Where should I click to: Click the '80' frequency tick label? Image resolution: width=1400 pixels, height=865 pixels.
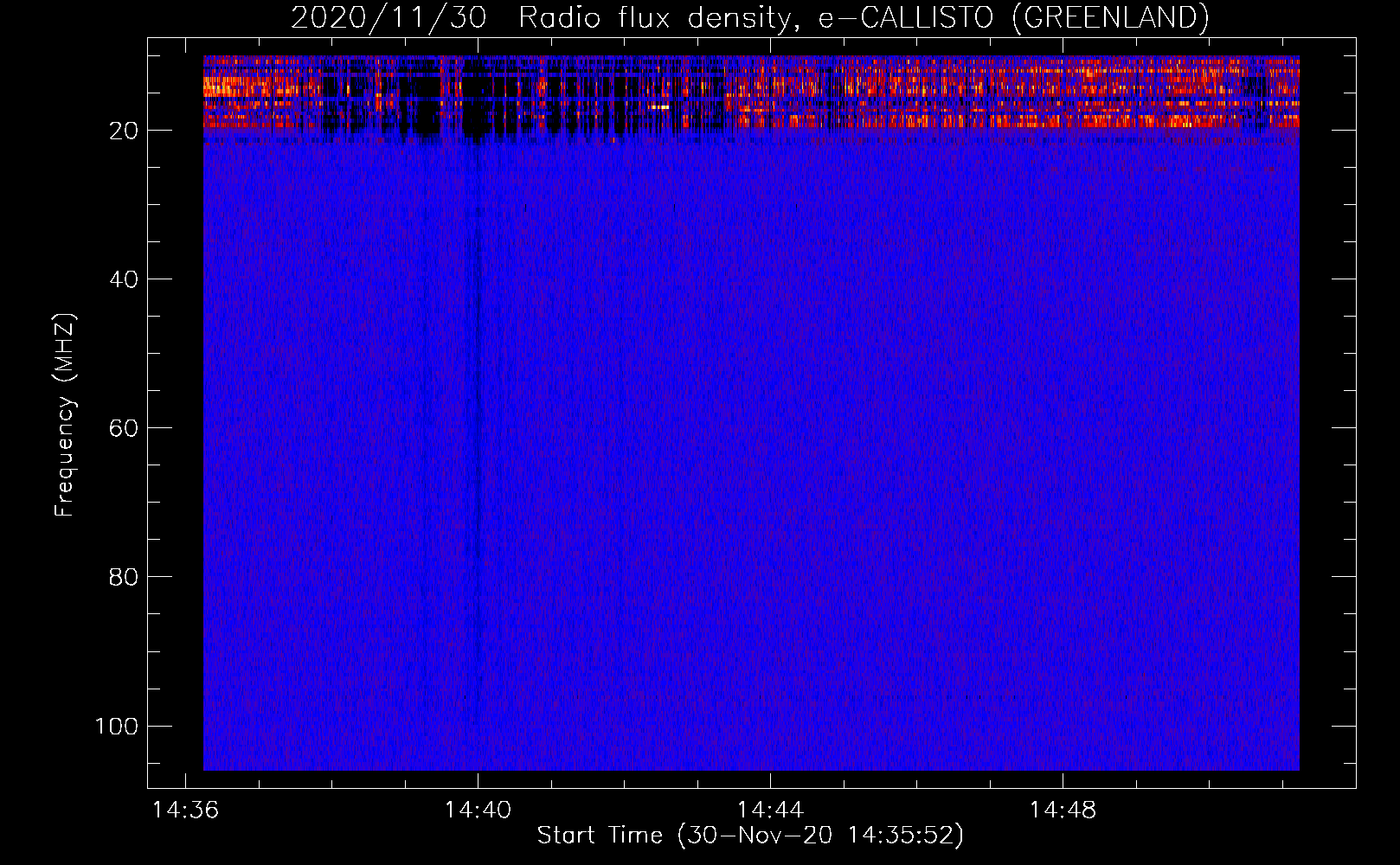pos(124,577)
